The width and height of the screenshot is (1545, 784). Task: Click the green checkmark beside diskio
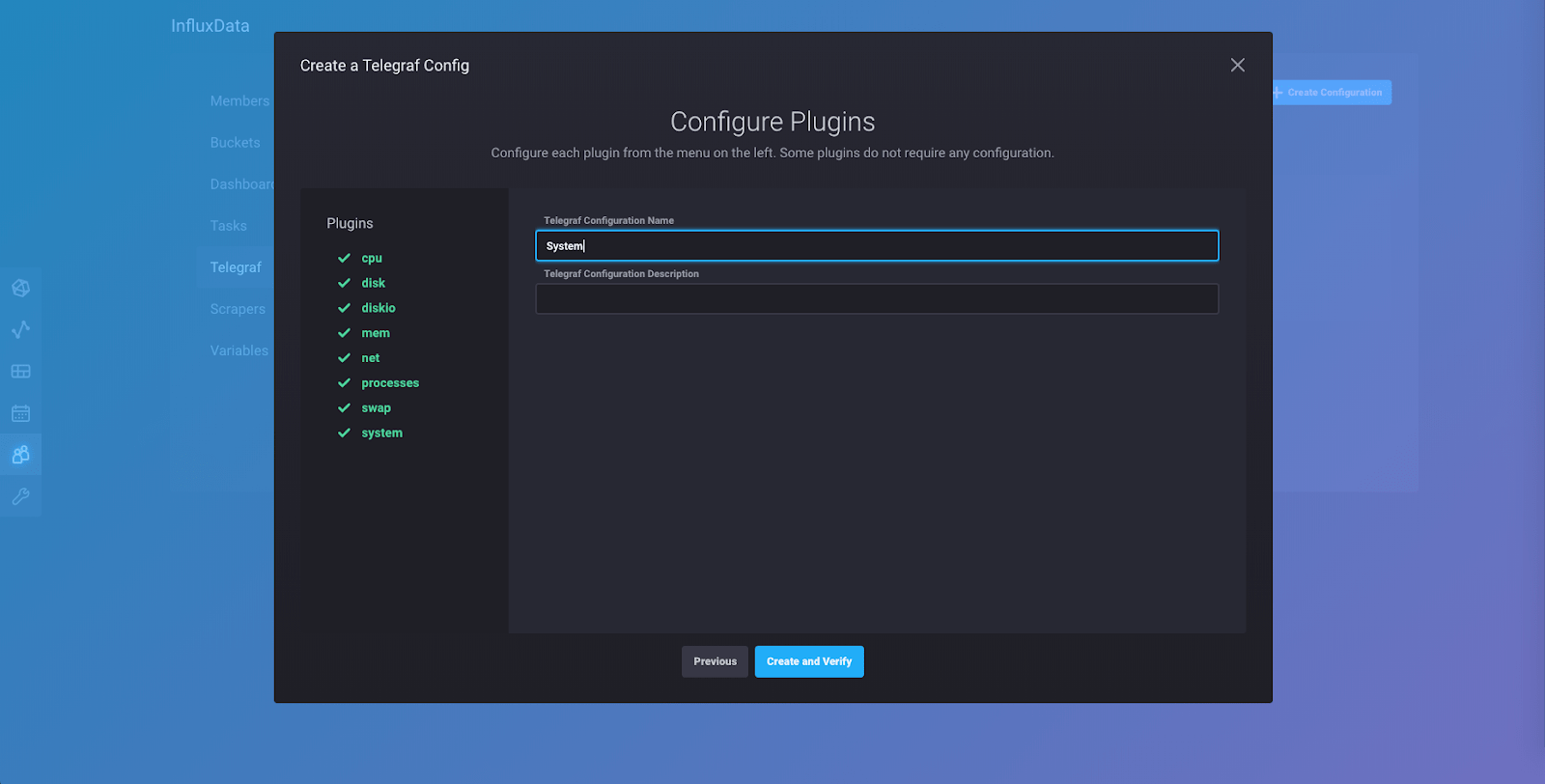(x=344, y=308)
